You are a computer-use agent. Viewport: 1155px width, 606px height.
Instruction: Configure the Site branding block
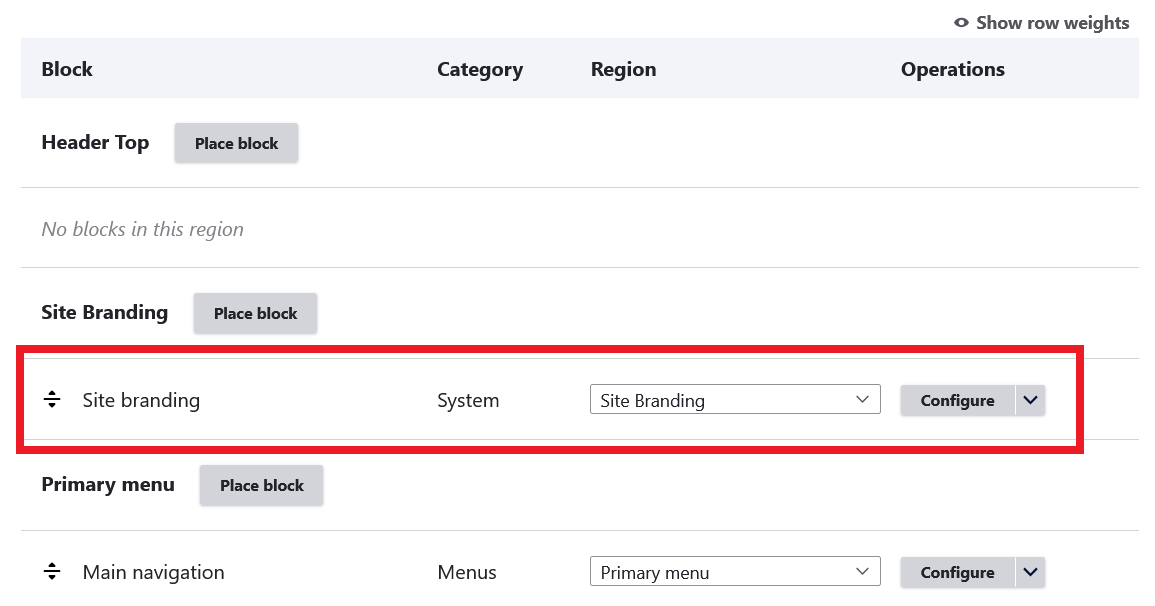click(x=957, y=400)
